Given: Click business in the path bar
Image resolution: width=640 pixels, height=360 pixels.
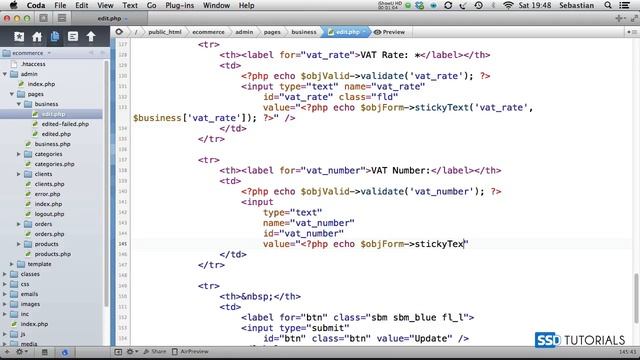Looking at the screenshot, I should [304, 32].
